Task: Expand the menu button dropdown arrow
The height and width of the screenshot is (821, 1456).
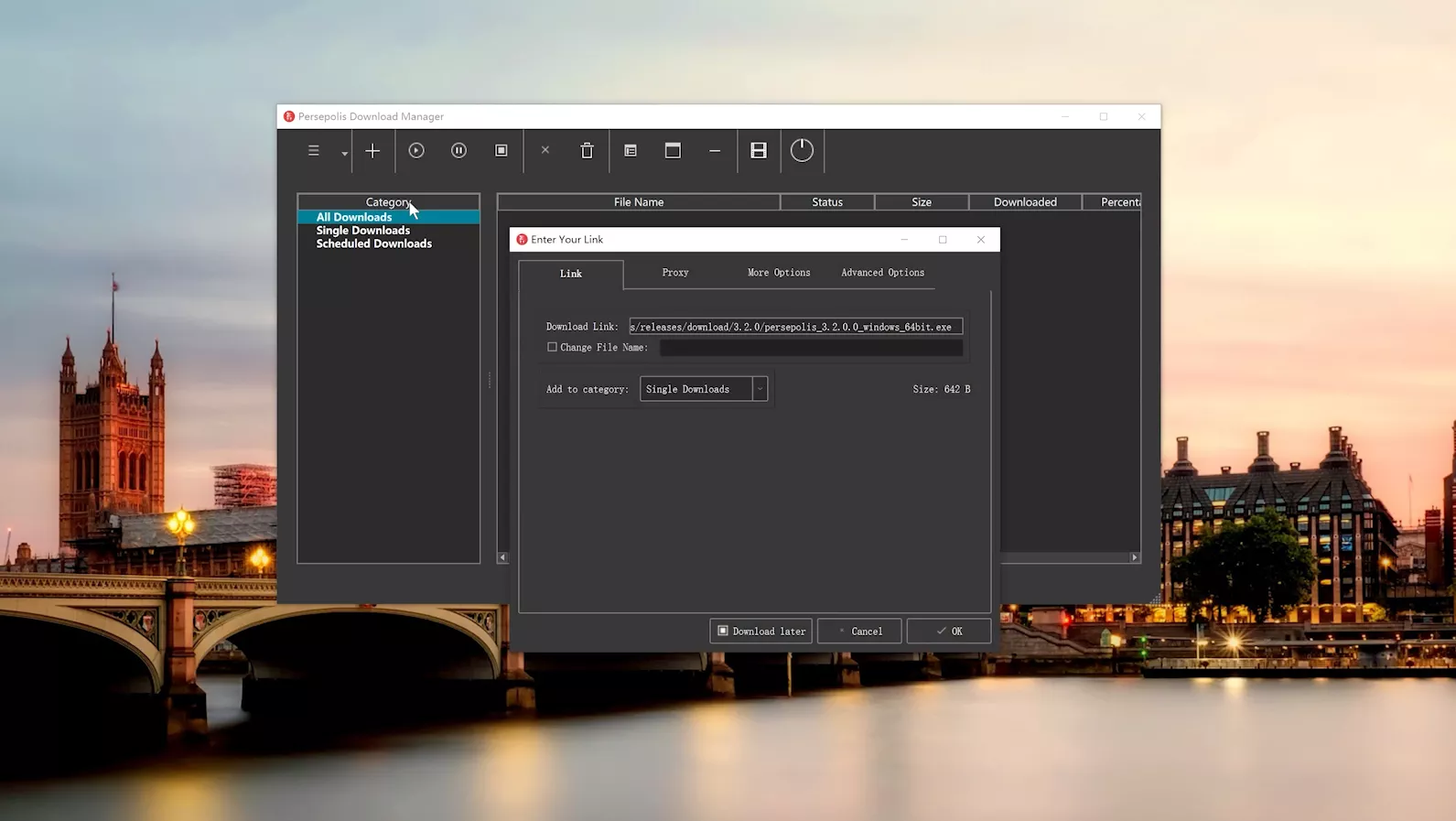Action: tap(344, 154)
